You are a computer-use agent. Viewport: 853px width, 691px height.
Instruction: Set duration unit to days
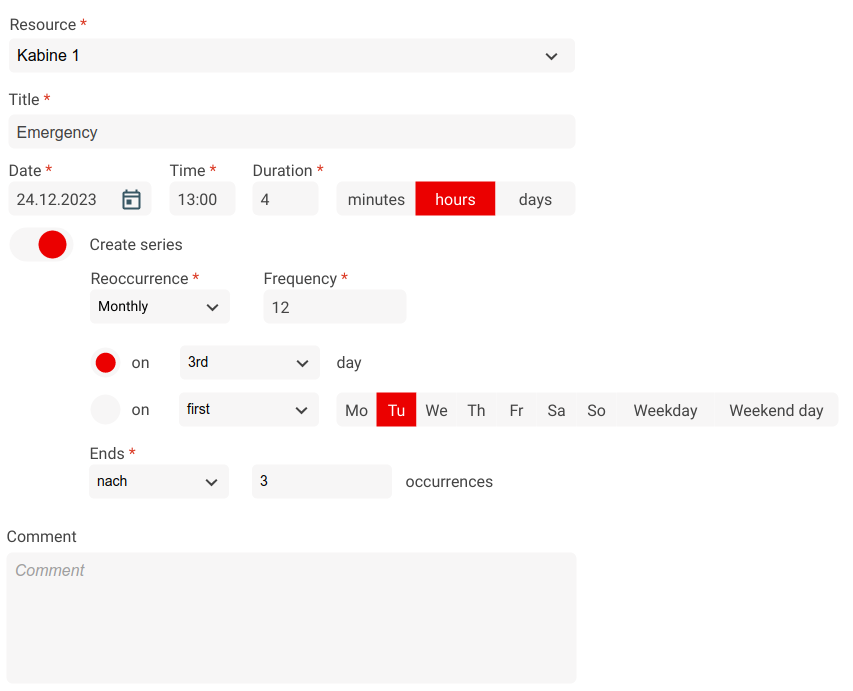click(535, 199)
